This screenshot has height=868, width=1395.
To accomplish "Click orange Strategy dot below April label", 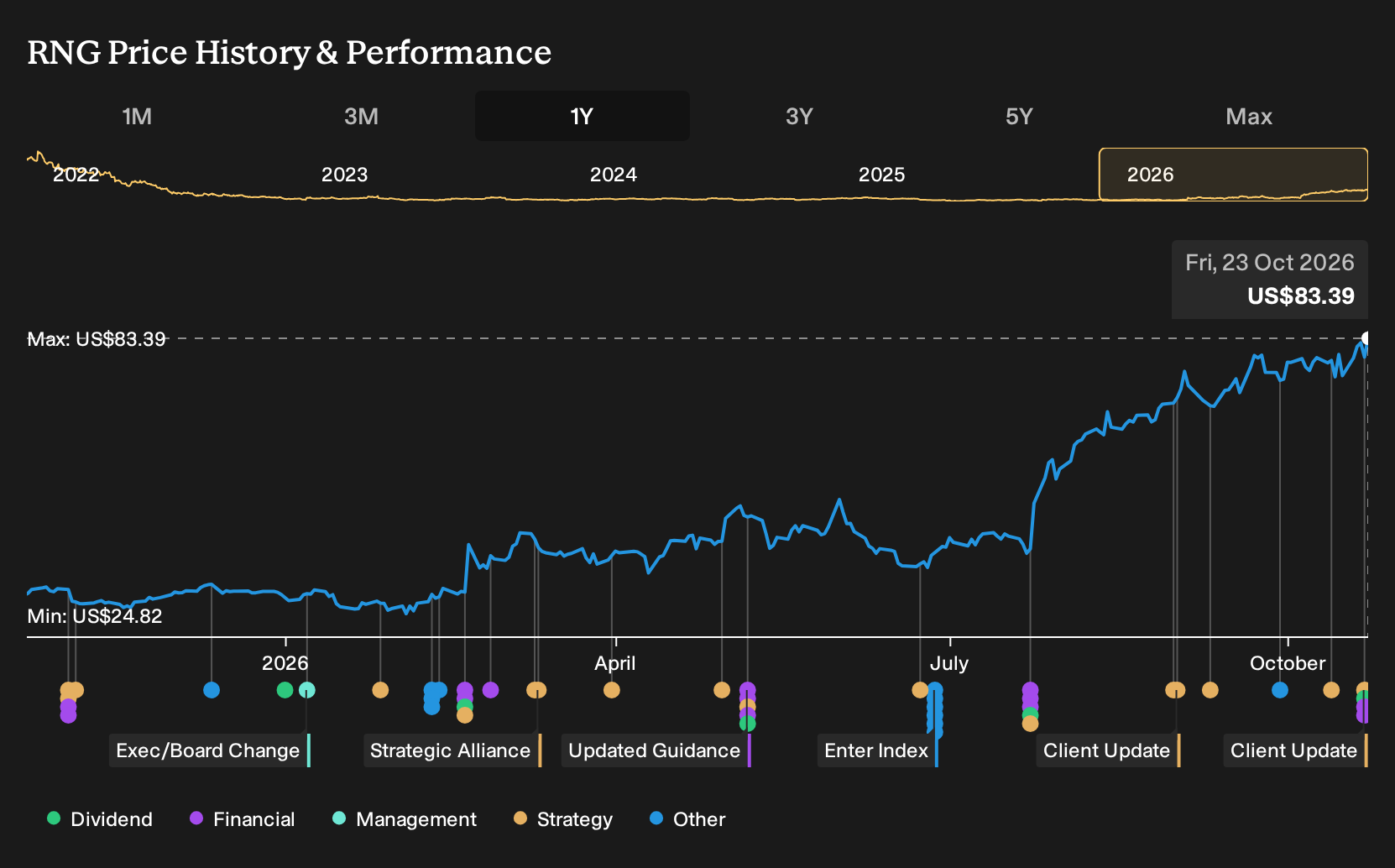I will 612,690.
